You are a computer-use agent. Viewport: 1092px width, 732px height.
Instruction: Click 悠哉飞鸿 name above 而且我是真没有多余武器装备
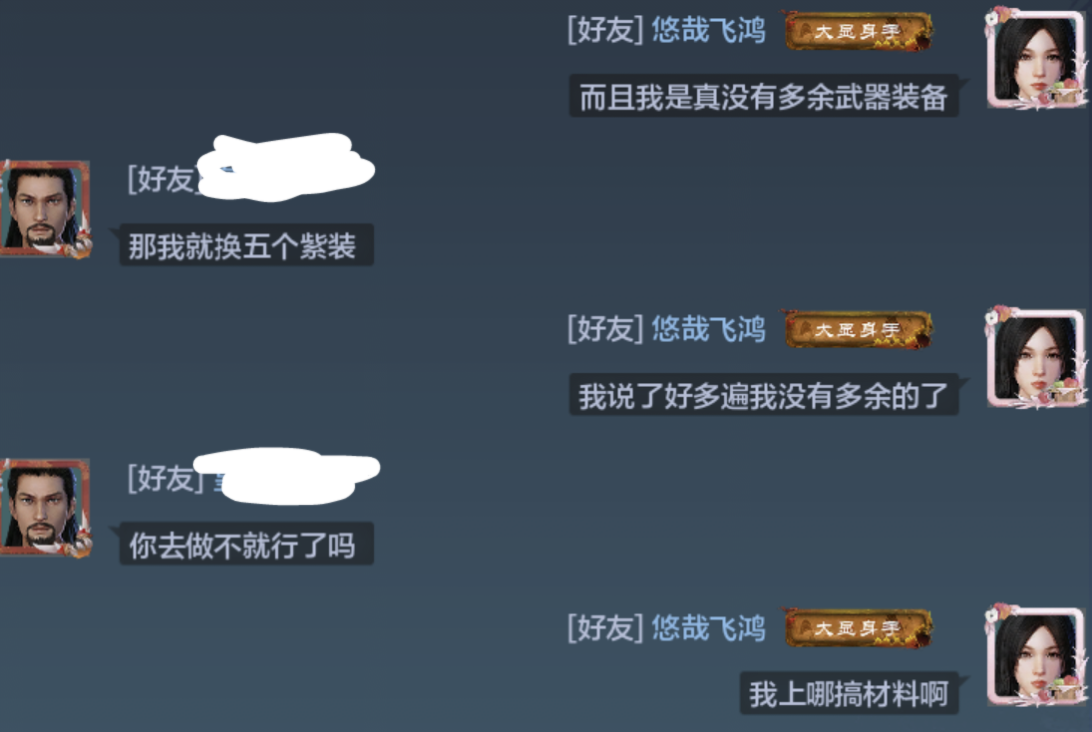(x=708, y=31)
